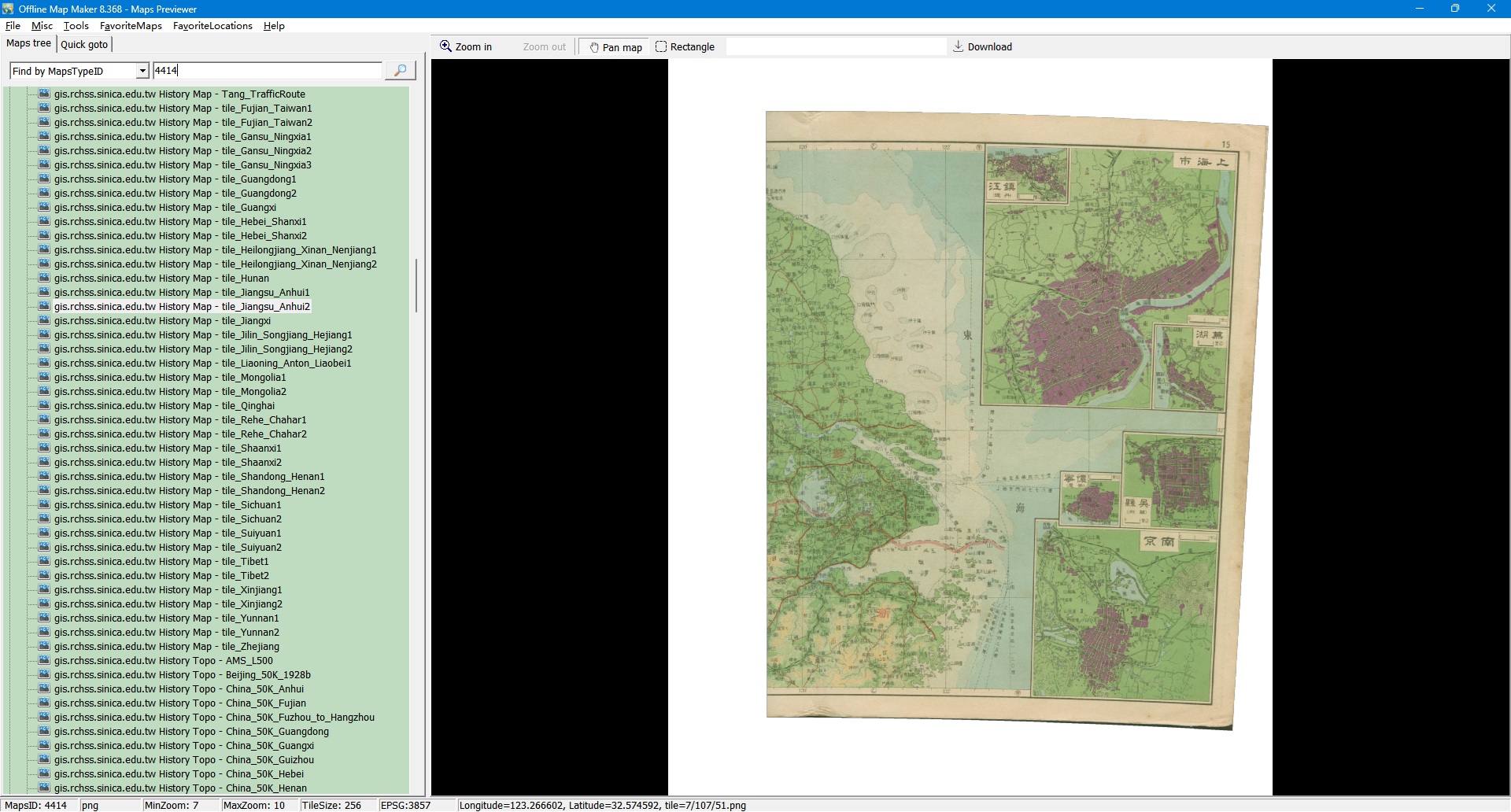Select Beijing_50K_1928b topo map entry
The width and height of the screenshot is (1511, 812).
tap(182, 674)
